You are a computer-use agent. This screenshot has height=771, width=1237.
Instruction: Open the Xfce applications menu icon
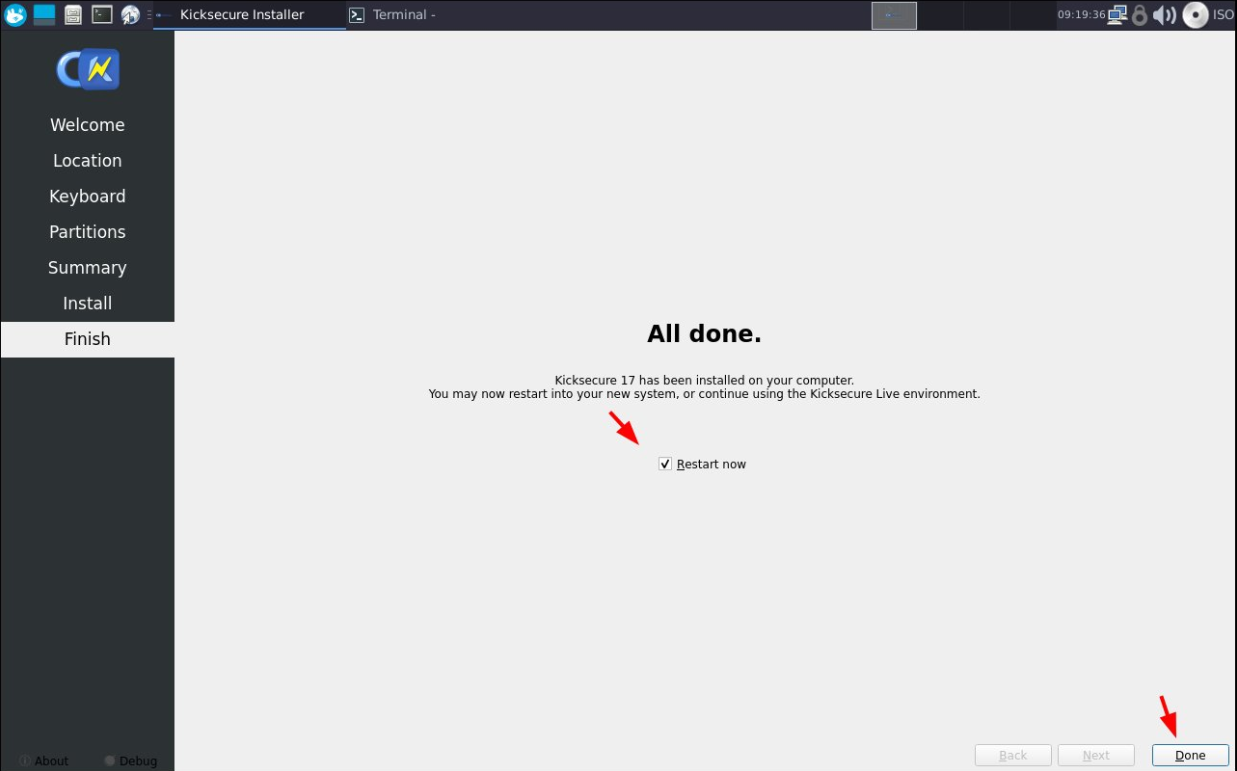pos(15,15)
